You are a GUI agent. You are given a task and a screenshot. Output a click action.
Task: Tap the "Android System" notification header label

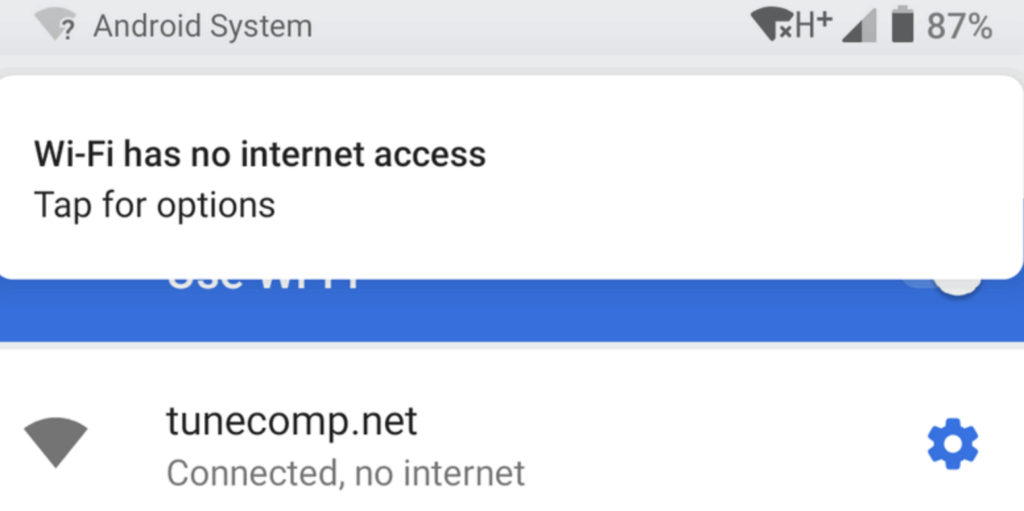pyautogui.click(x=203, y=26)
